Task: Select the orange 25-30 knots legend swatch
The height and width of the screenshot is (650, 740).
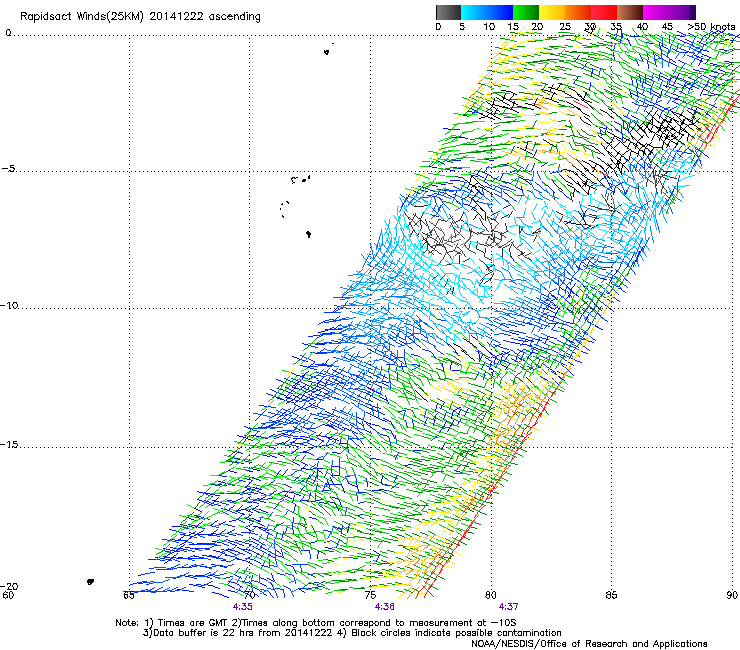Action: (578, 12)
